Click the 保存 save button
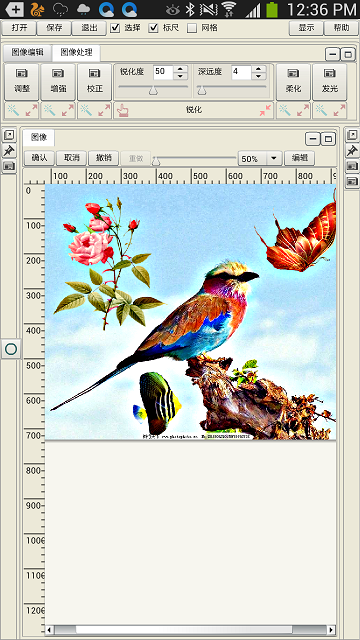360x640 pixels. (x=54, y=28)
